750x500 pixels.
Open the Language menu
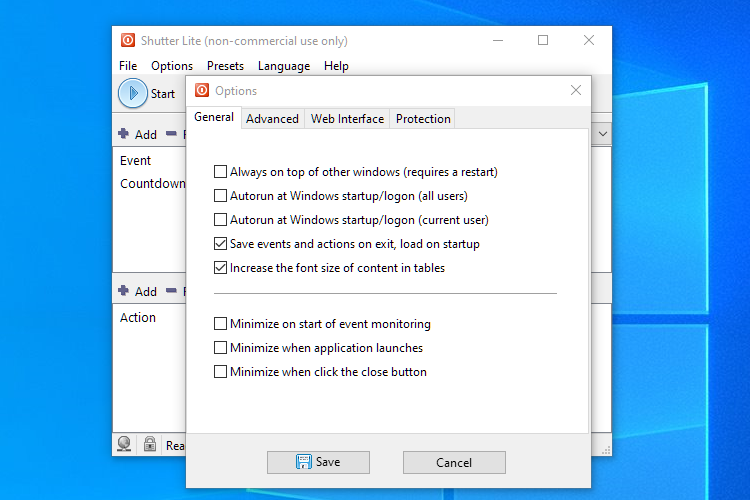click(x=284, y=66)
